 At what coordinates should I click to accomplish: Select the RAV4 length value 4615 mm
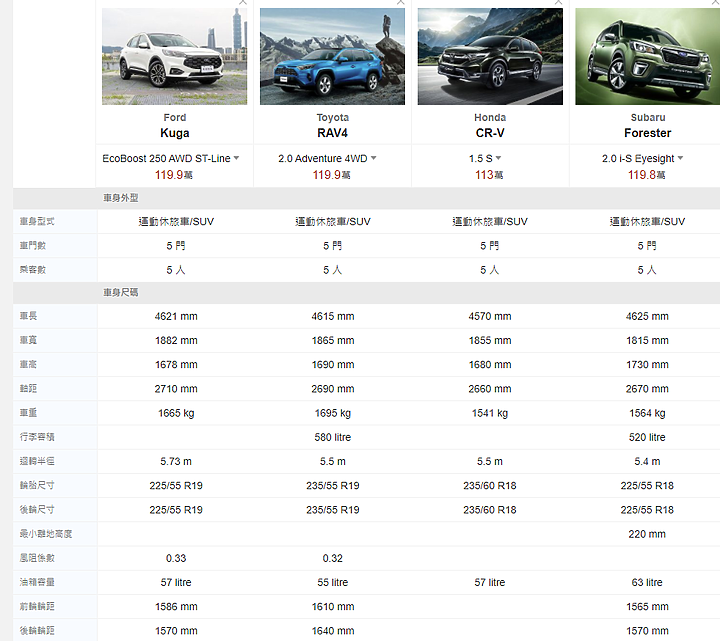point(333,316)
